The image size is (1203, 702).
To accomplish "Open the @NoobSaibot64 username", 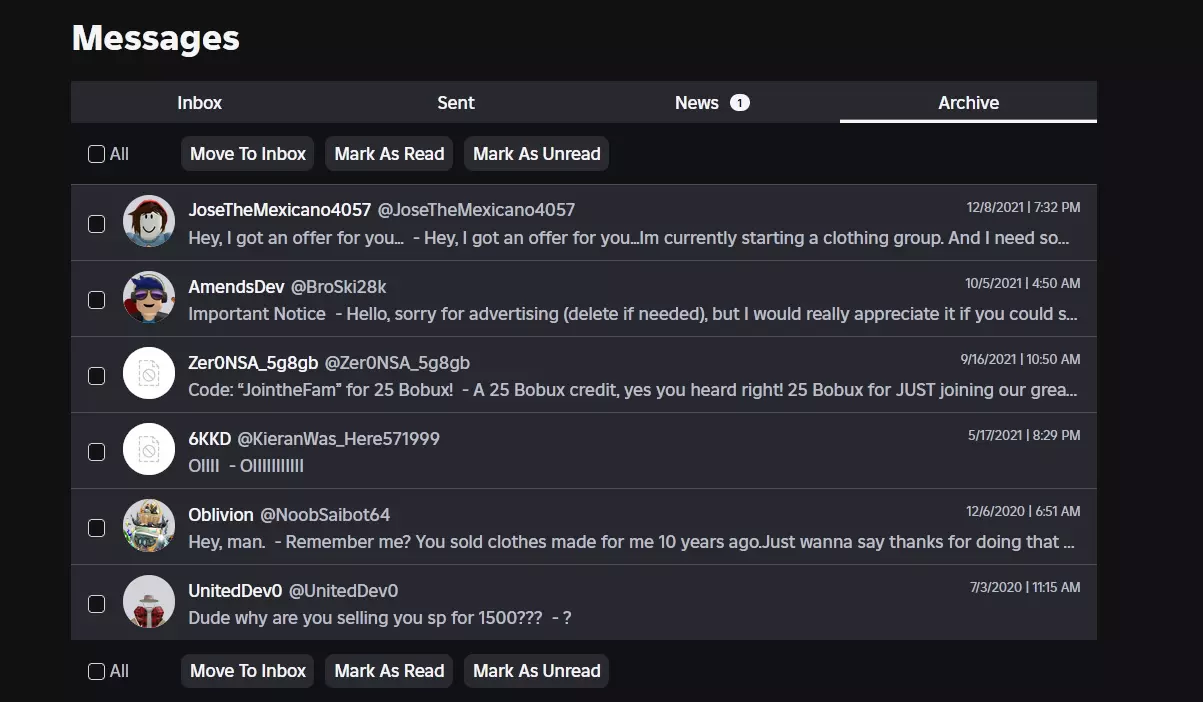I will [x=325, y=515].
